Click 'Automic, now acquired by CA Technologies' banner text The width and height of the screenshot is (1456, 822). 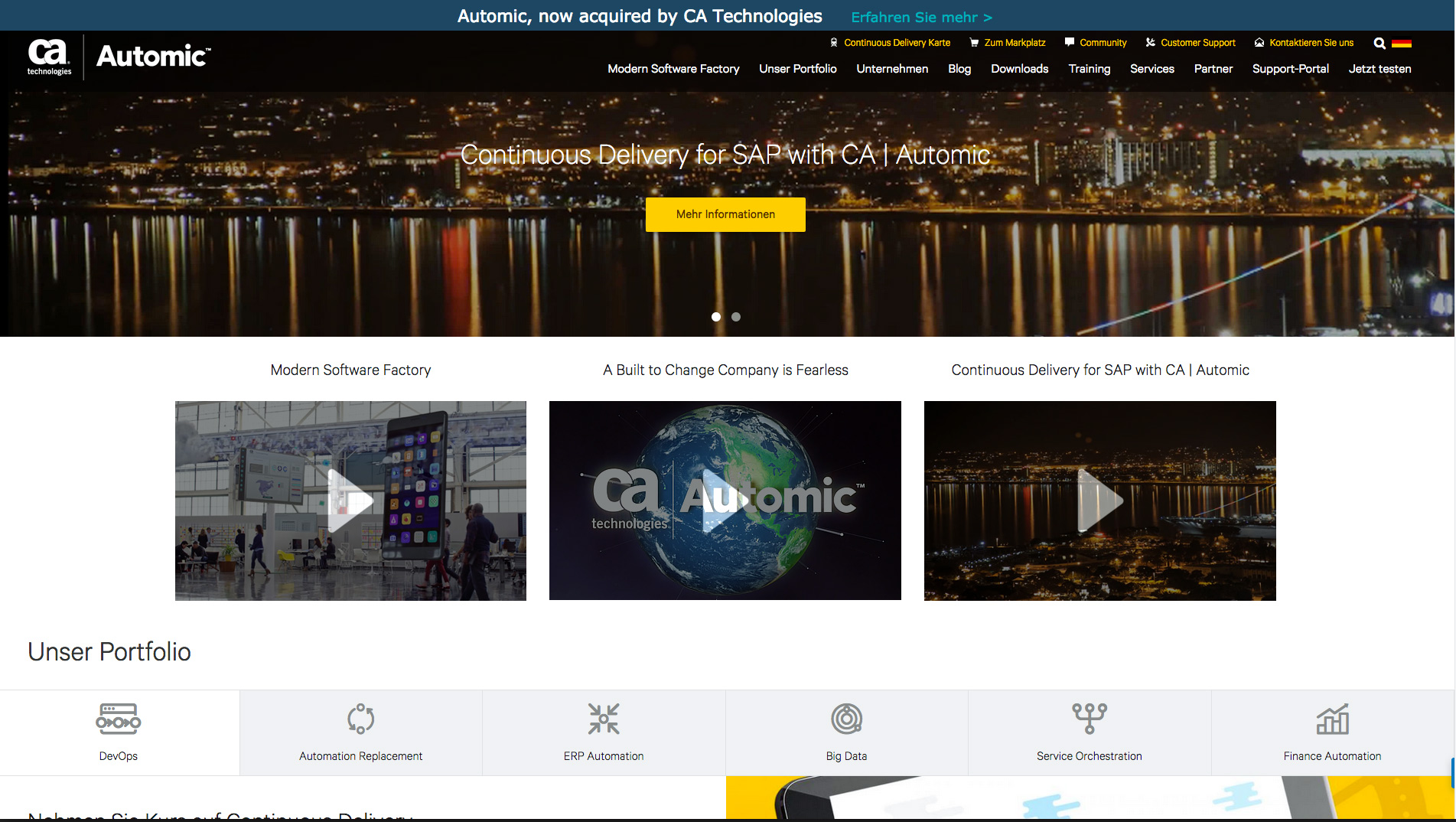click(x=640, y=16)
